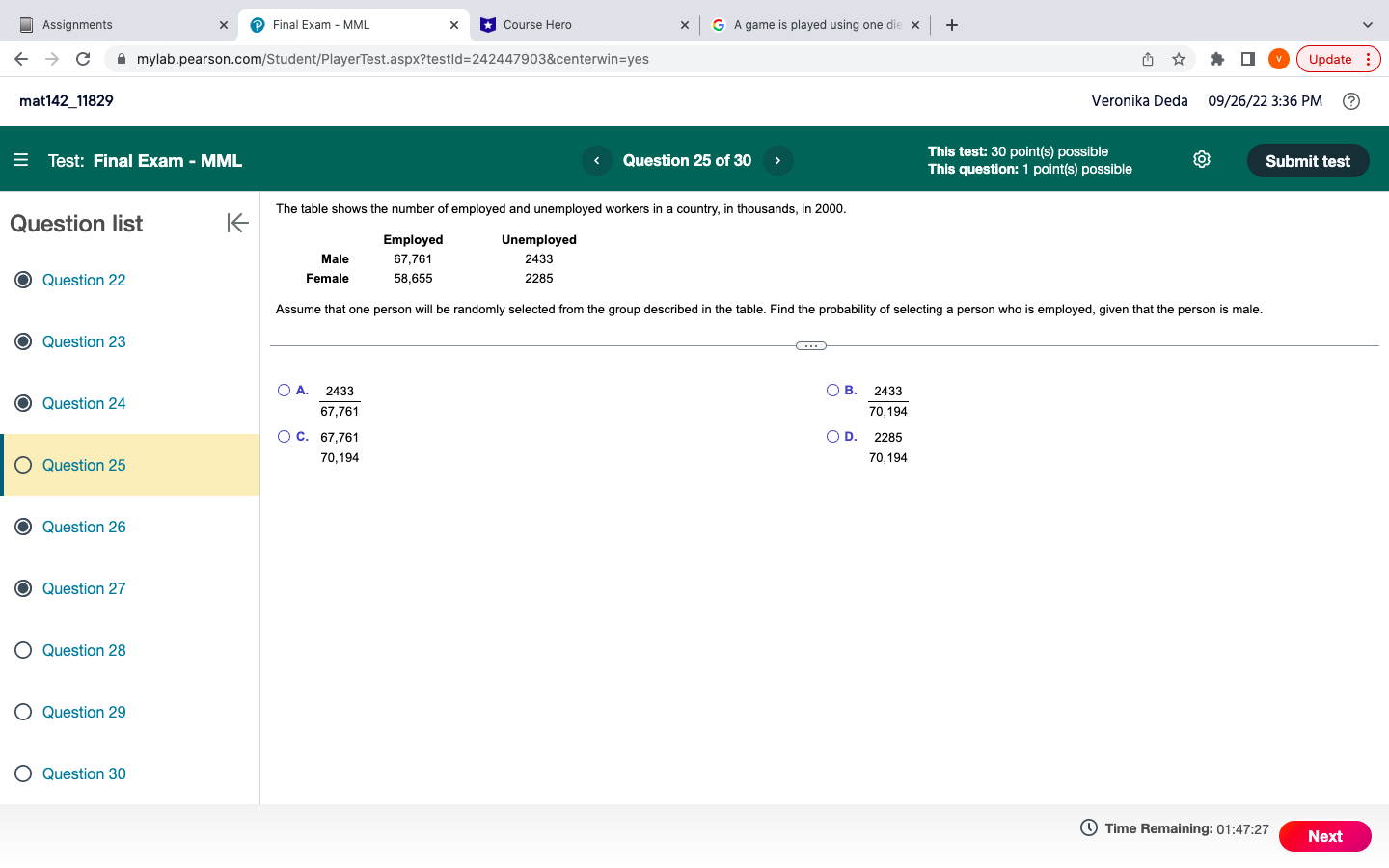The image size is (1389, 868).
Task: Open the test settings gear
Action: tap(1202, 159)
